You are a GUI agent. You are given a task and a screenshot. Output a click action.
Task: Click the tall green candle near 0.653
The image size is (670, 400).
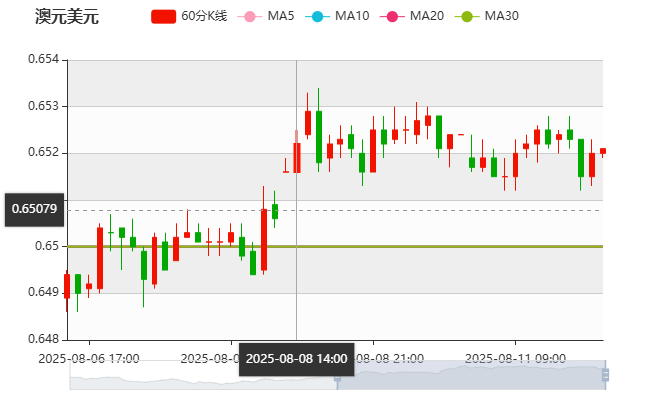pyautogui.click(x=319, y=135)
